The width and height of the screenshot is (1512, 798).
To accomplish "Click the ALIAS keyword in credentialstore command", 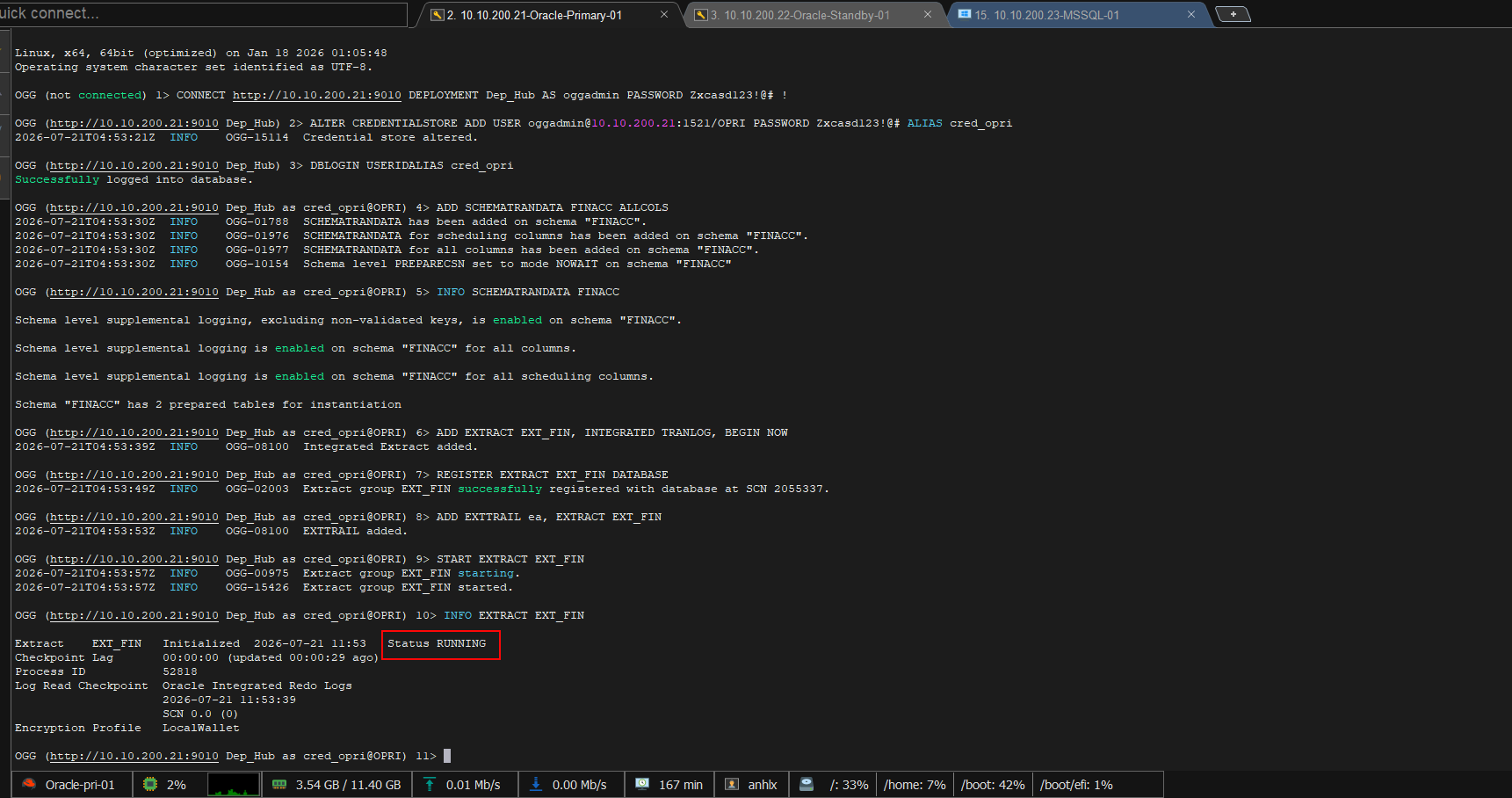I will click(x=925, y=123).
